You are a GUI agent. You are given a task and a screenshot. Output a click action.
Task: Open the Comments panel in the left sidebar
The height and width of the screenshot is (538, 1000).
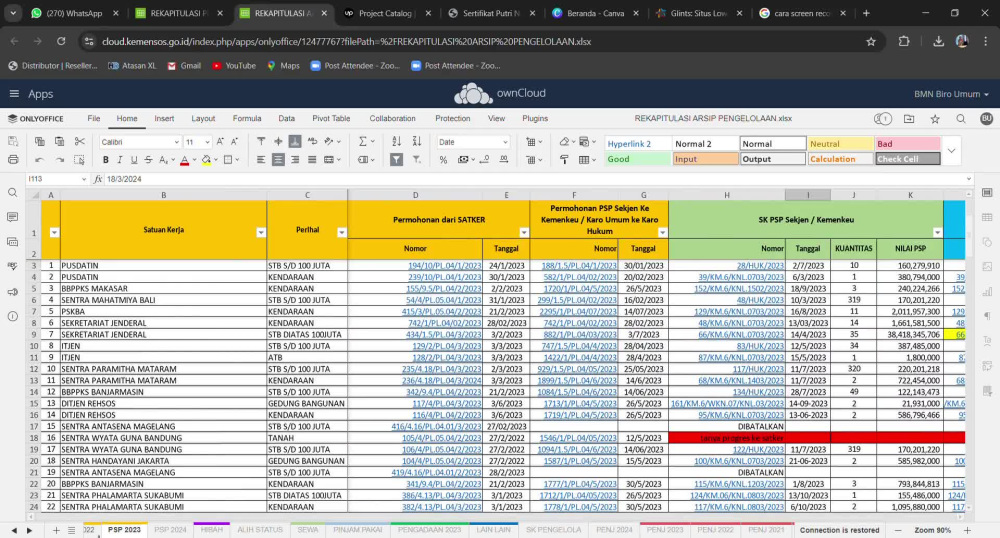tap(13, 217)
